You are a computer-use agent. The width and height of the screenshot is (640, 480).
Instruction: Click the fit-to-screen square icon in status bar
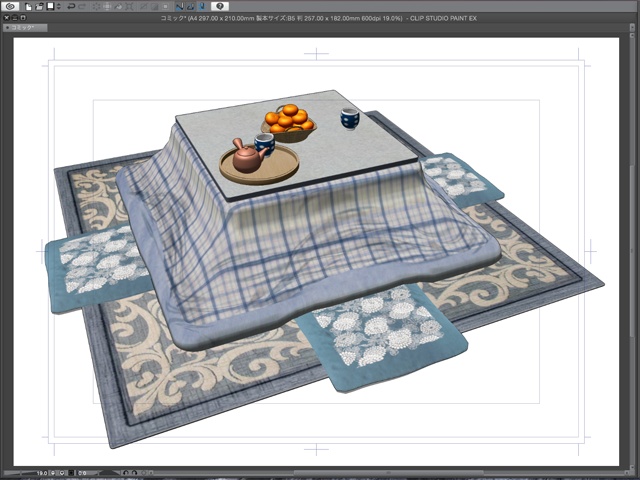pos(71,473)
